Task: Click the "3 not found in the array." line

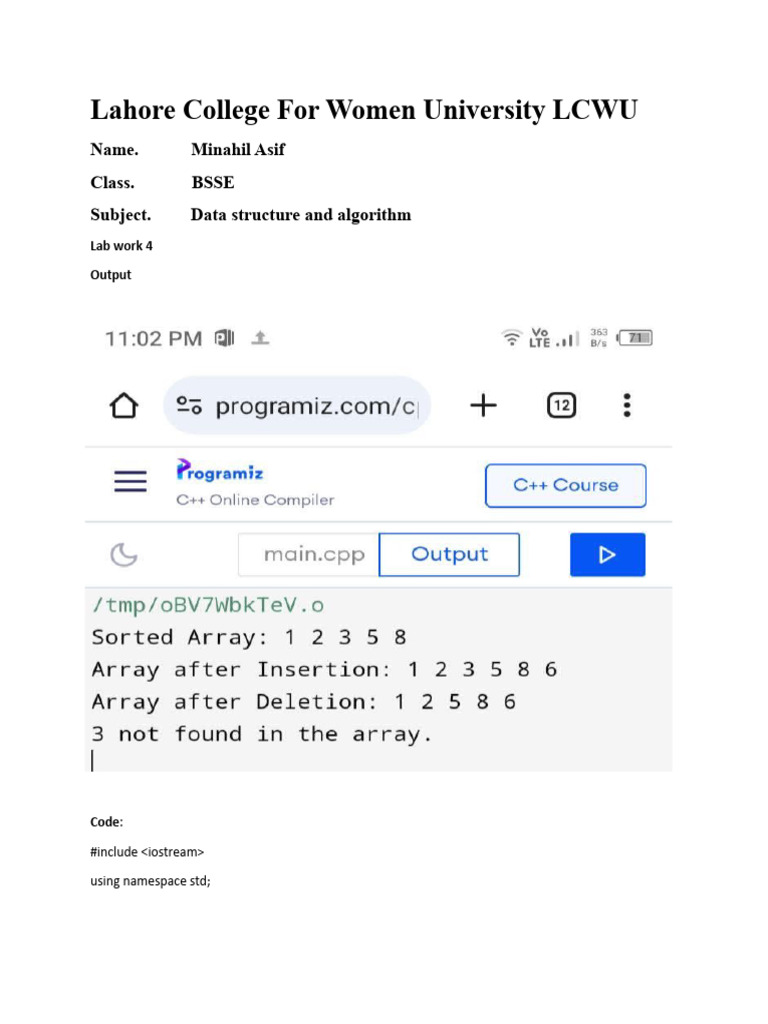Action: pyautogui.click(x=261, y=734)
